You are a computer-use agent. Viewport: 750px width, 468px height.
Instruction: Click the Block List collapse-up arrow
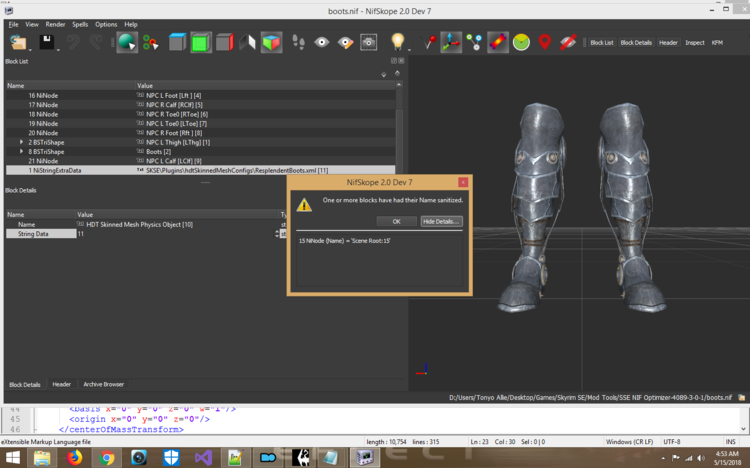[x=397, y=73]
